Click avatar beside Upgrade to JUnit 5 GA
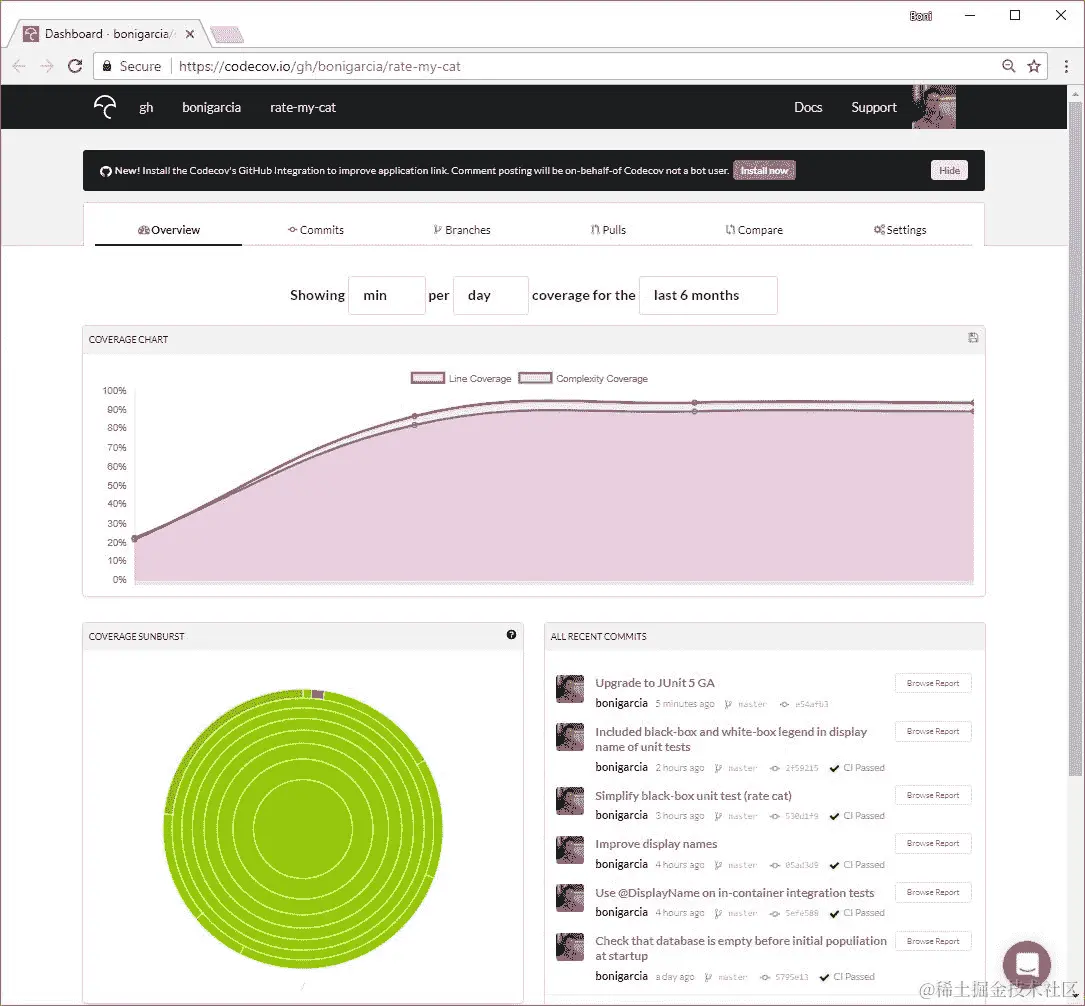Viewport: 1085px width, 1006px height. [570, 689]
